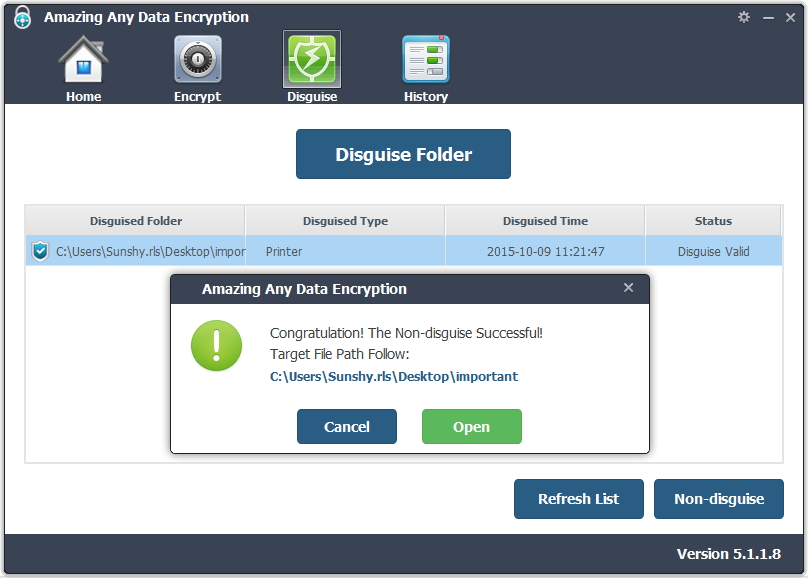808x578 pixels.
Task: Click the Status column header
Action: point(713,221)
